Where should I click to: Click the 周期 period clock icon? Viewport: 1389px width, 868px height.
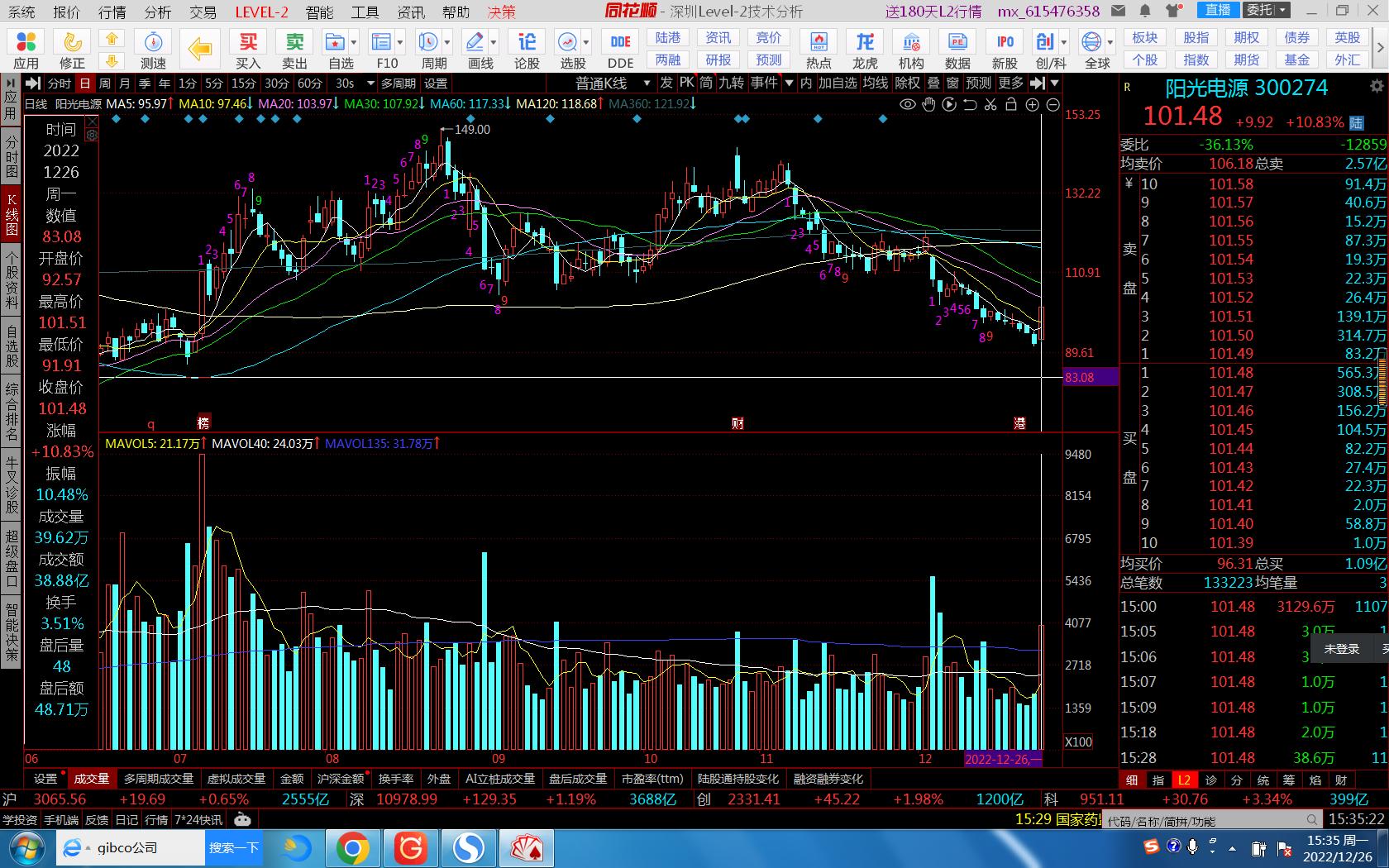click(429, 50)
